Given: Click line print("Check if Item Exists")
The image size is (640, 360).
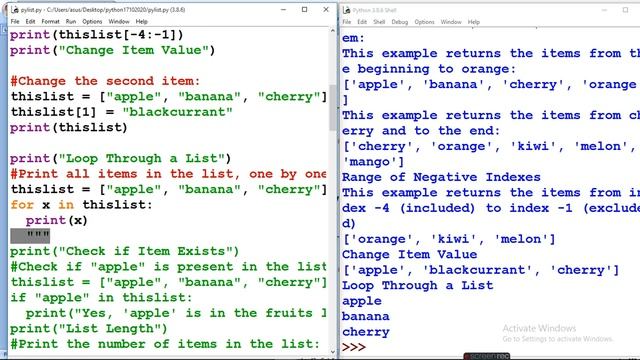Looking at the screenshot, I should 124,251.
